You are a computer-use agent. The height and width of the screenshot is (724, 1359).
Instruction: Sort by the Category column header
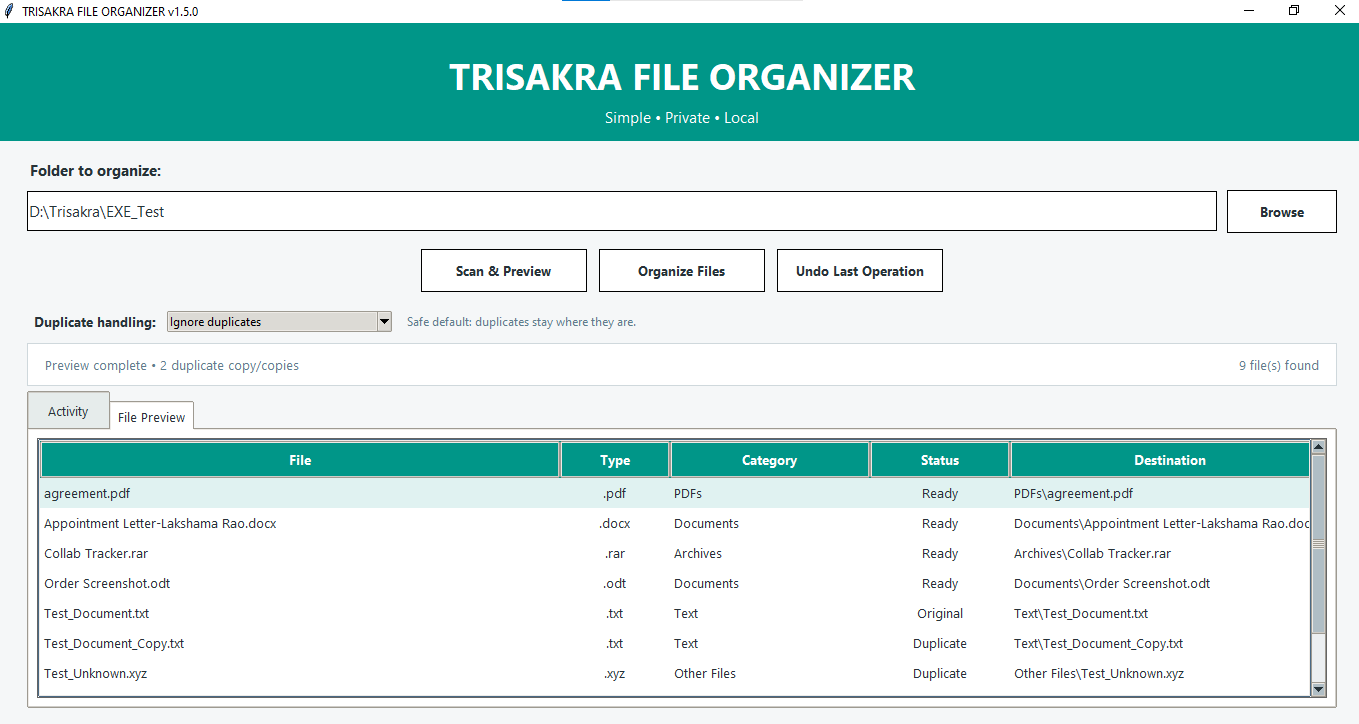(x=769, y=460)
